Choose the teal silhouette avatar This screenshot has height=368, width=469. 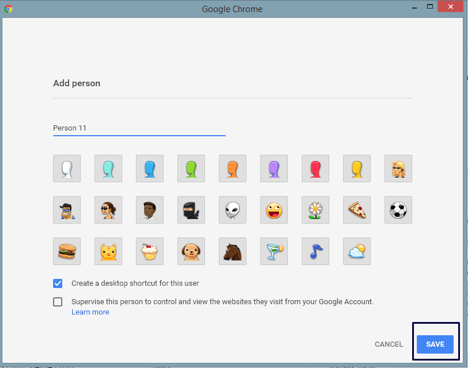tap(108, 168)
